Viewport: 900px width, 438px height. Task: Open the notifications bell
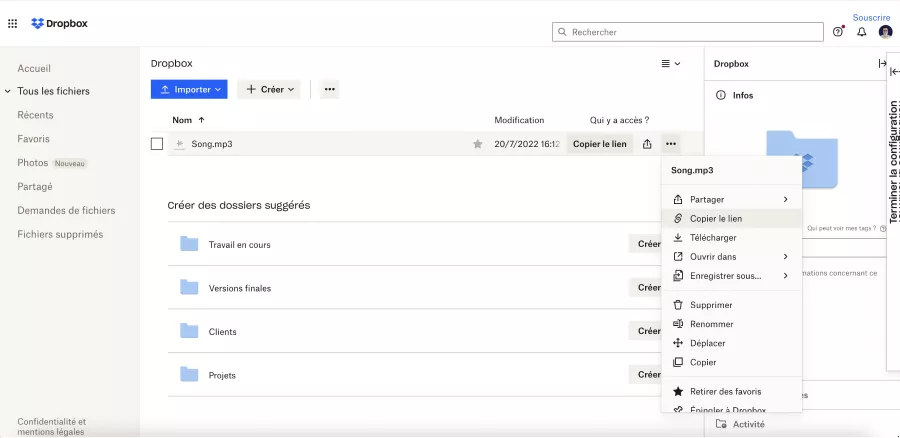pyautogui.click(x=862, y=32)
